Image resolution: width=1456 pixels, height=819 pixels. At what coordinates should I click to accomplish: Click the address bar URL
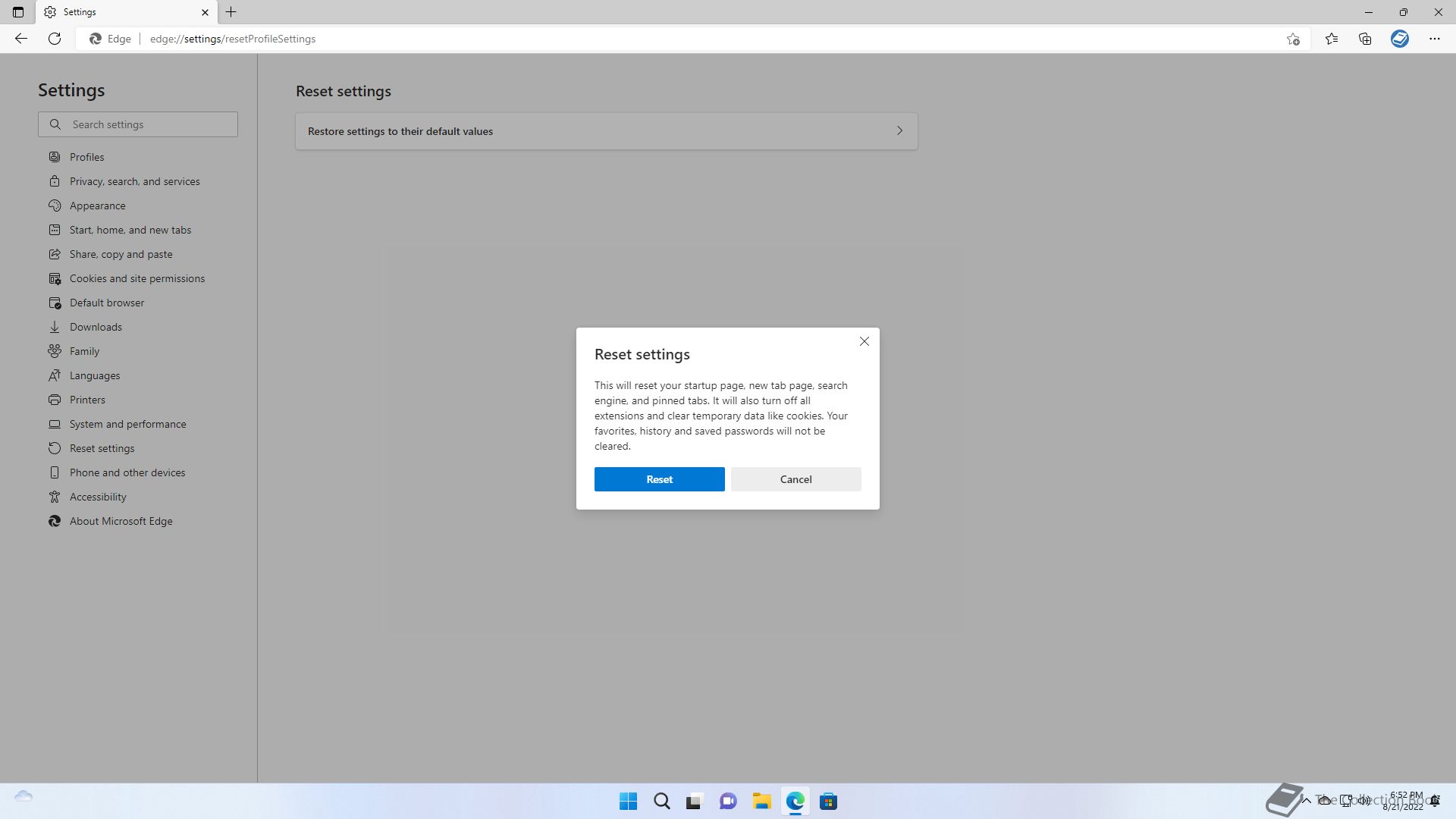pos(233,39)
